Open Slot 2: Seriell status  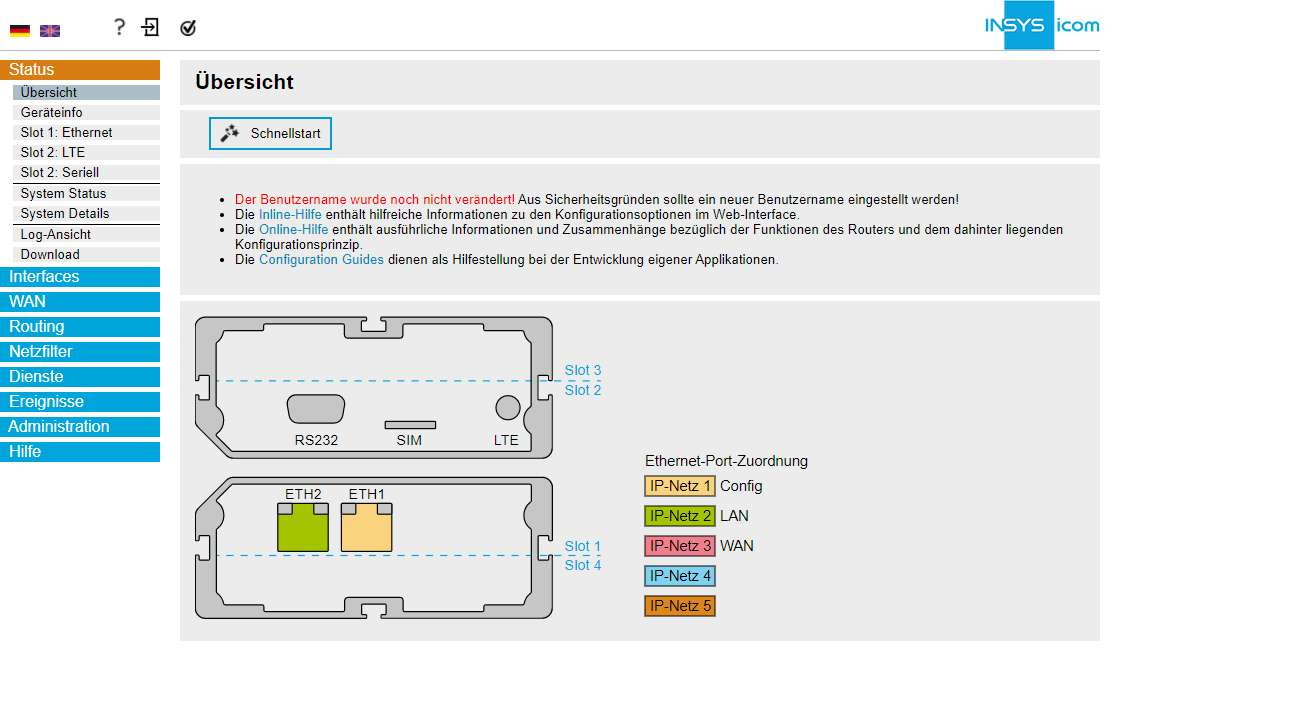[x=86, y=173]
